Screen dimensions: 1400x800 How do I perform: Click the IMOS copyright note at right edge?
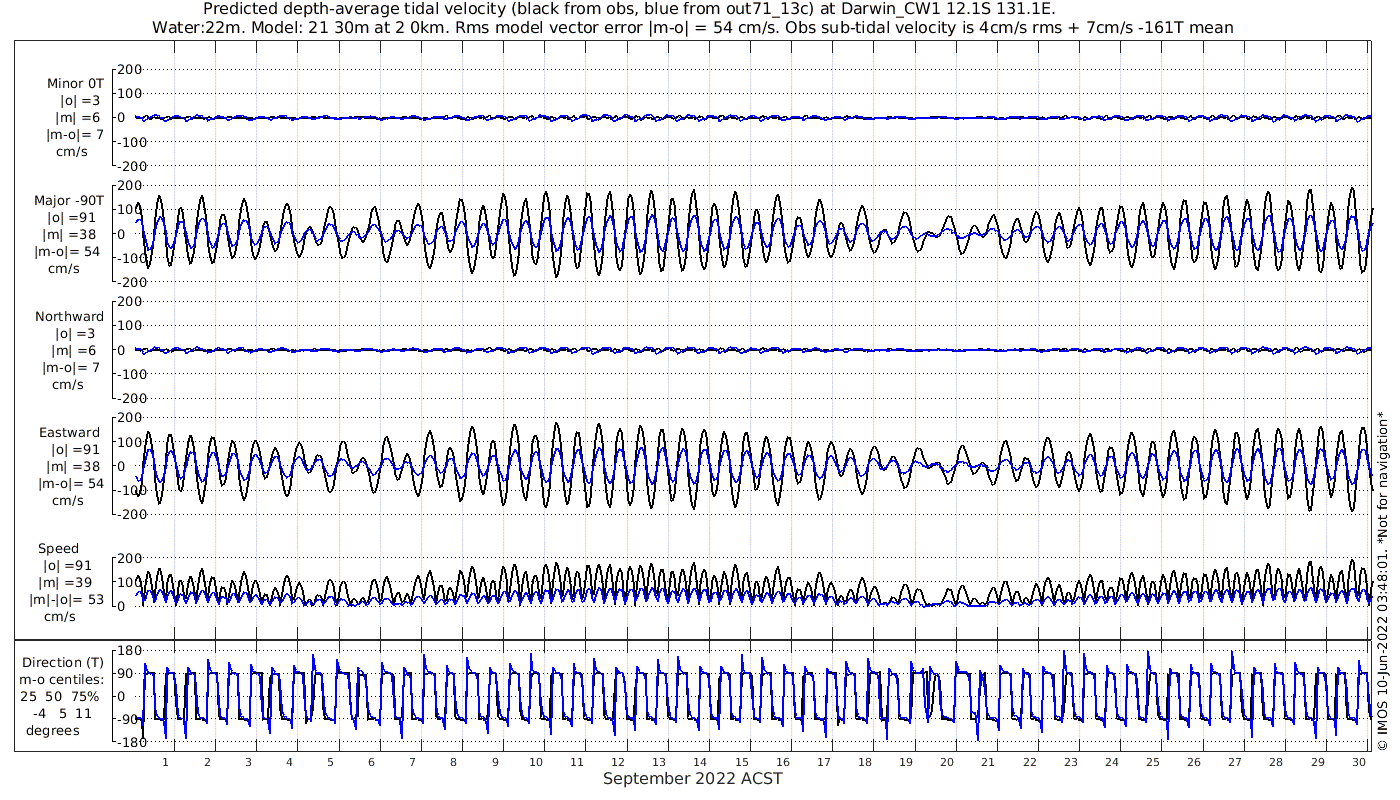coord(1382,580)
